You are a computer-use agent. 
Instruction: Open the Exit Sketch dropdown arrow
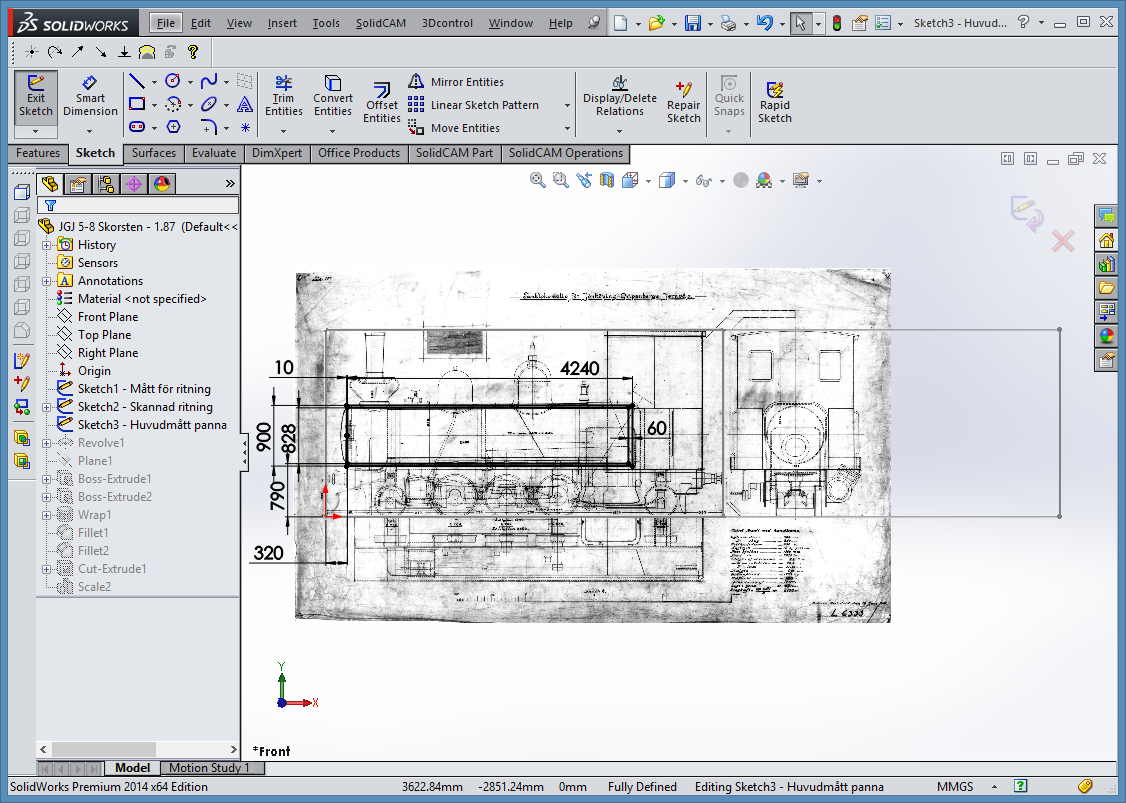[x=35, y=131]
